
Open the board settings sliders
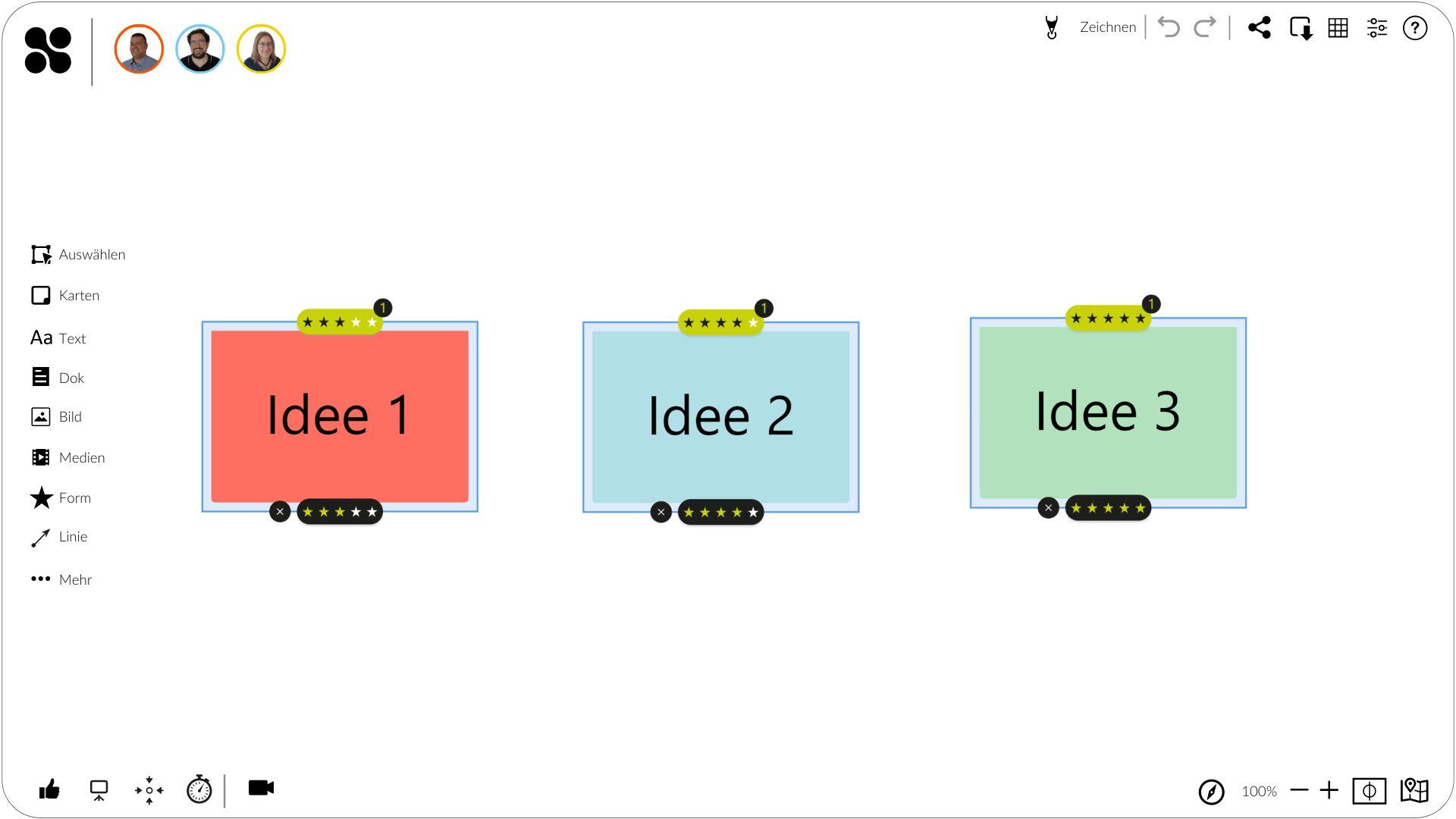(1376, 28)
